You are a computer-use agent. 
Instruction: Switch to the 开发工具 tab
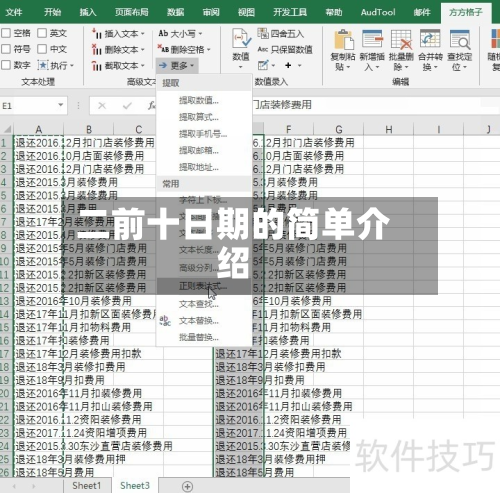pyautogui.click(x=290, y=12)
